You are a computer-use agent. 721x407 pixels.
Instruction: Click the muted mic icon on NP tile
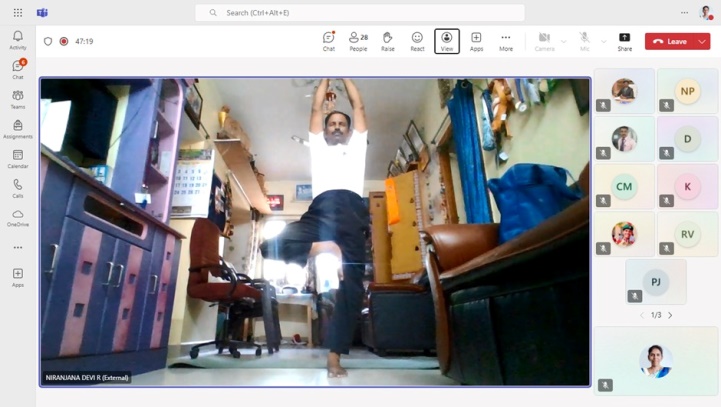pyautogui.click(x=666, y=106)
